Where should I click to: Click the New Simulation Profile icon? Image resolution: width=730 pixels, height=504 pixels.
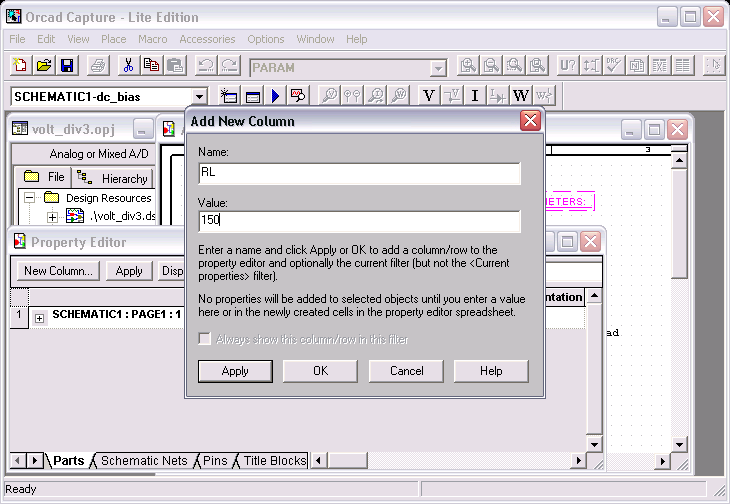coord(229,95)
